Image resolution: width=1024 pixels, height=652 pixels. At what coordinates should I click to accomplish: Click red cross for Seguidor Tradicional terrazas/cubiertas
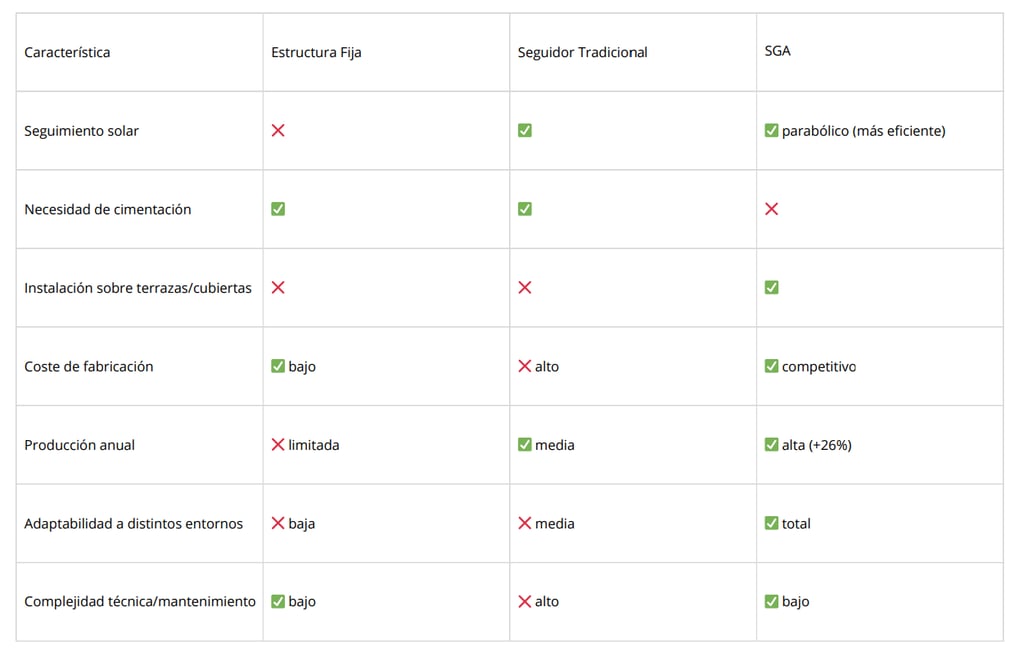click(x=525, y=288)
